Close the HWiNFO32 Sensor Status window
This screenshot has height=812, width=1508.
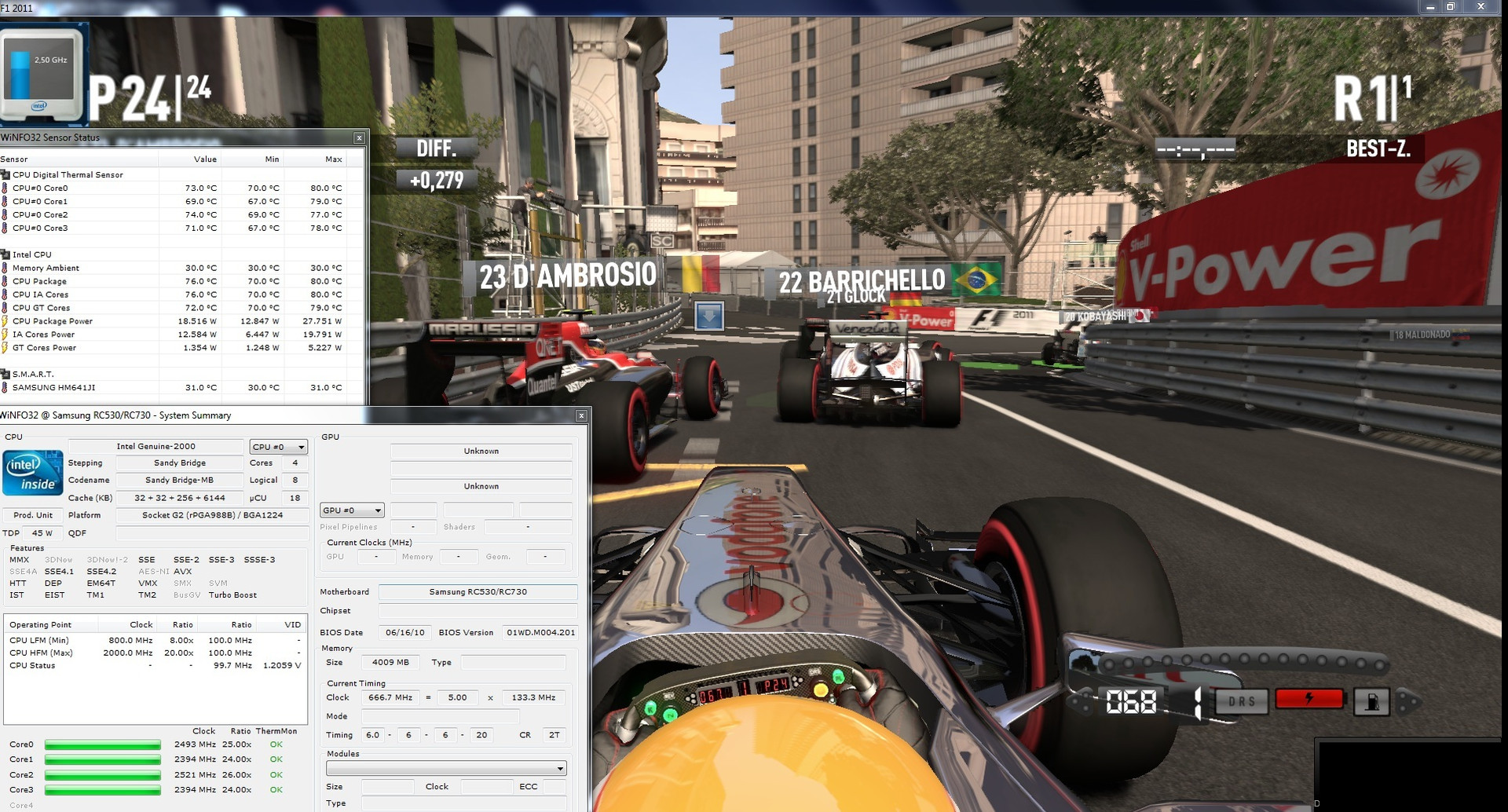tap(359, 138)
